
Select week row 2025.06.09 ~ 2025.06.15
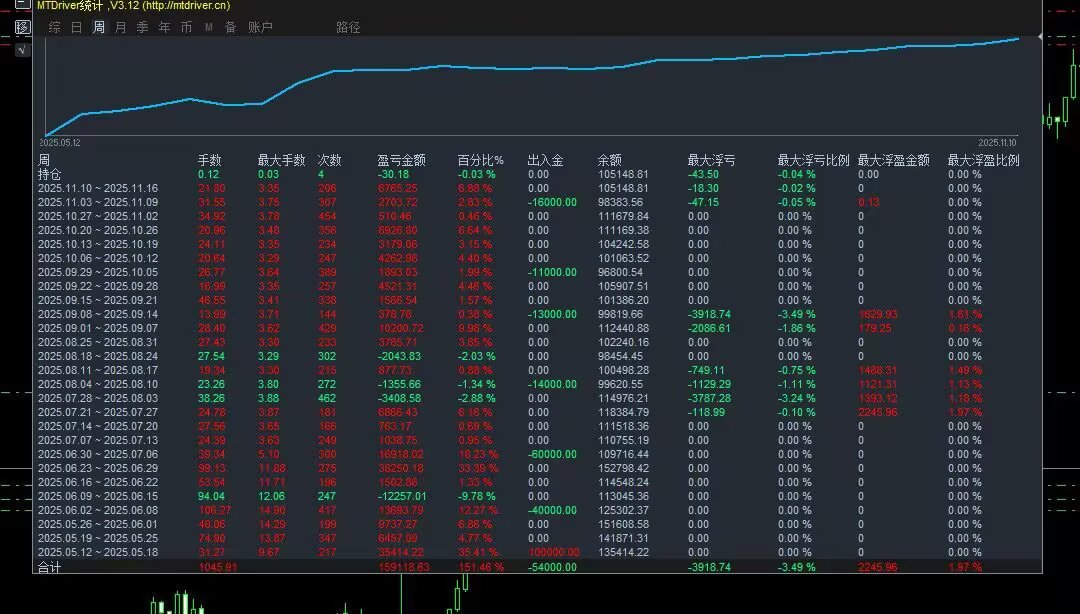tap(98, 496)
